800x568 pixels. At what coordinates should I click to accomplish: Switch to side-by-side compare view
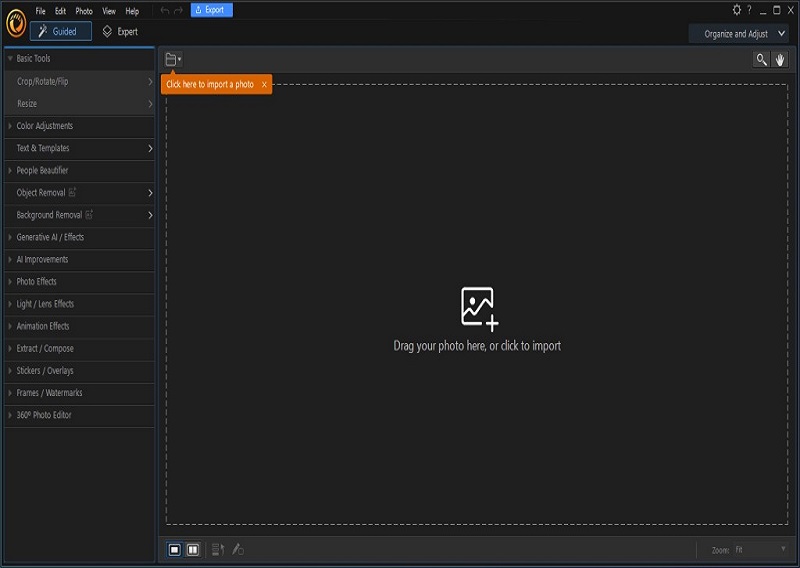[193, 550]
